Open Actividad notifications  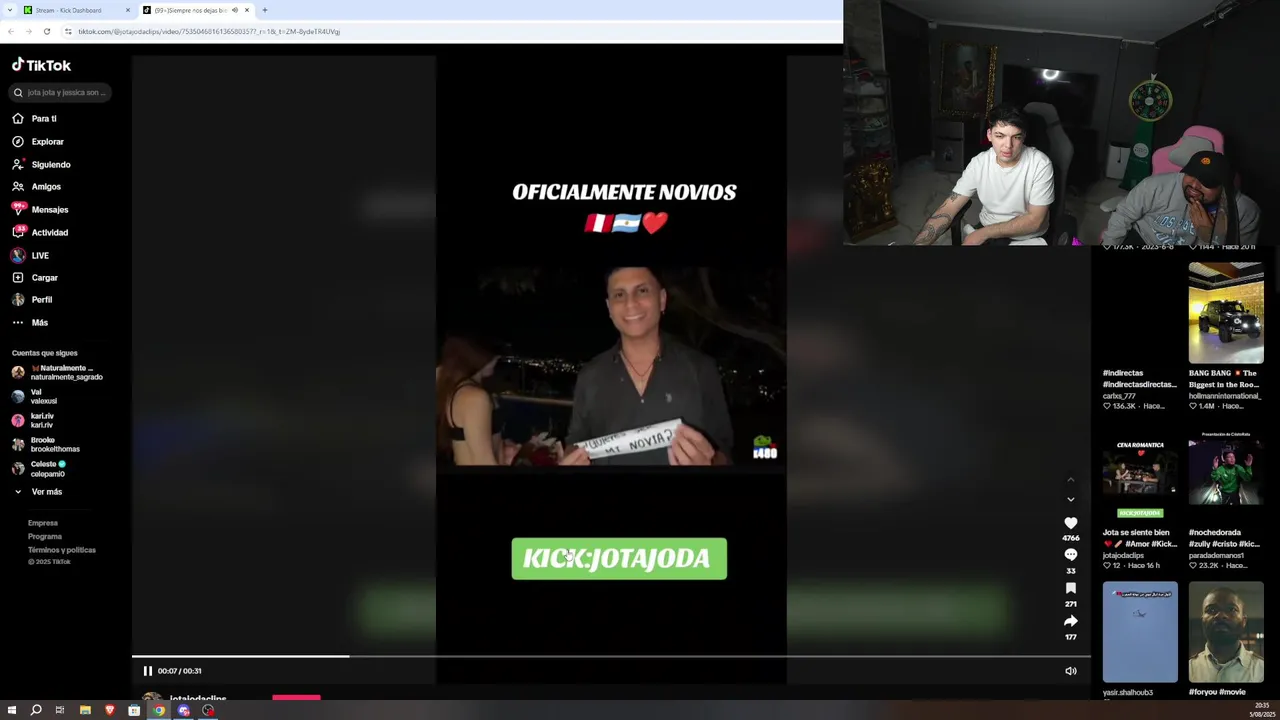pyautogui.click(x=50, y=232)
